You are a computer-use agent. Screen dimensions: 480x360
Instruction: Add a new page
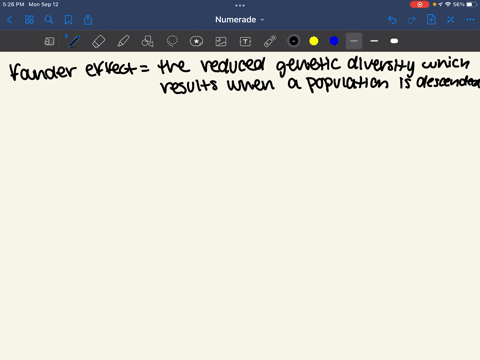[x=431, y=20]
